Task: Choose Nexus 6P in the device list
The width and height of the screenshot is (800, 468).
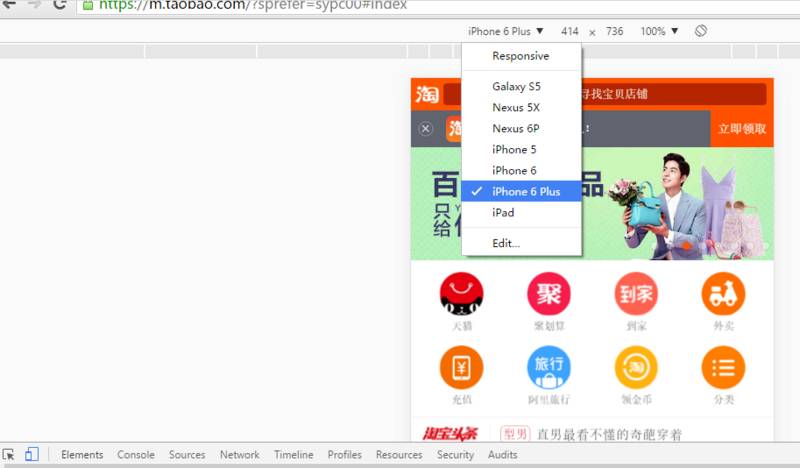Action: tap(521, 128)
